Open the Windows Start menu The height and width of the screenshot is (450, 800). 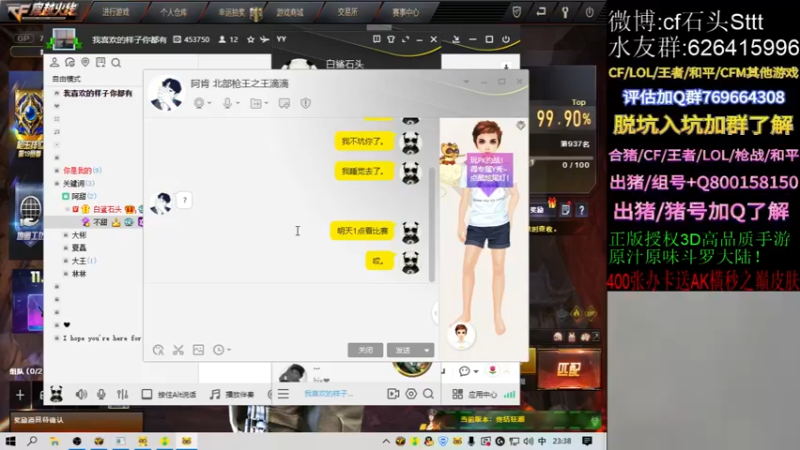[10, 441]
